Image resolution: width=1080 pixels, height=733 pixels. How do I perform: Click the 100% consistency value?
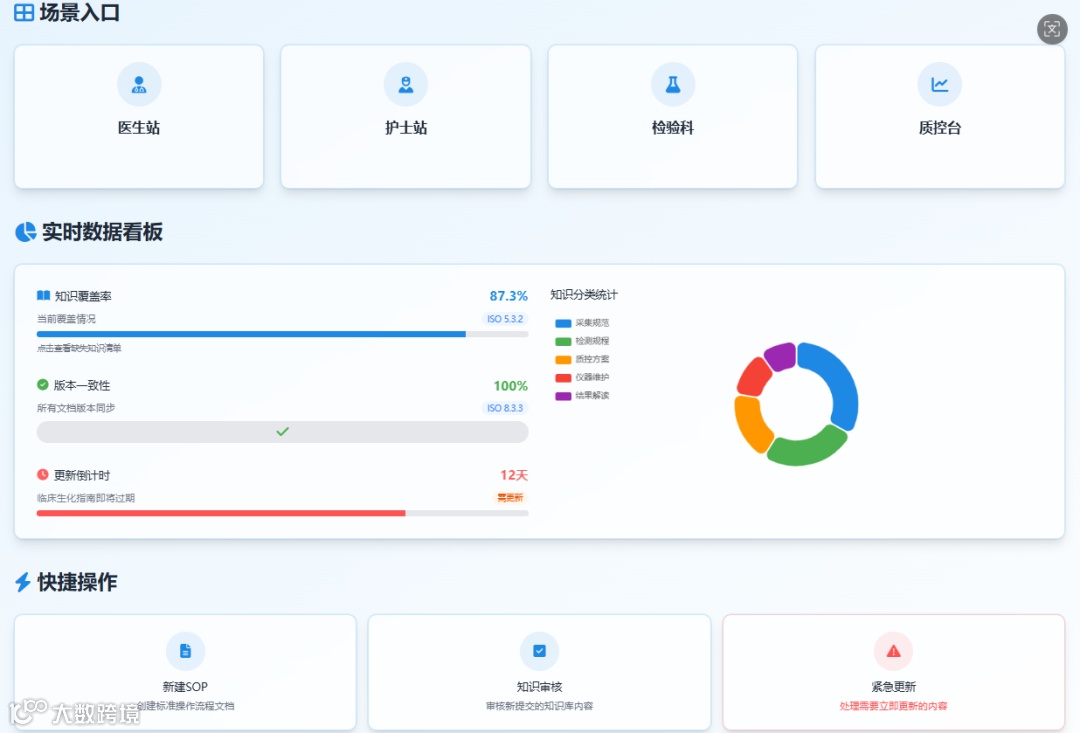[x=510, y=386]
